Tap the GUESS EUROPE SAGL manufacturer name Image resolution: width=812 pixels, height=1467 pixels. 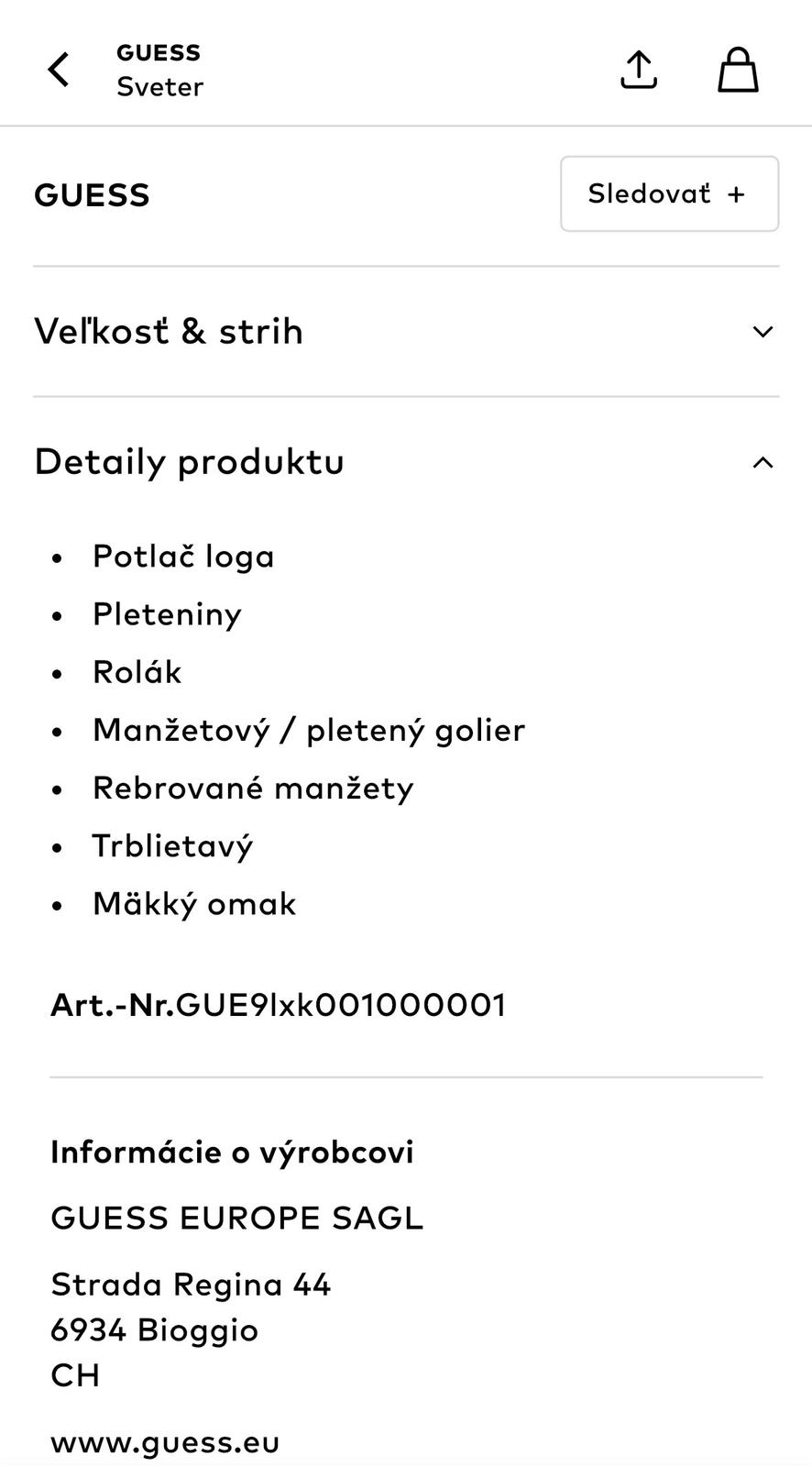[236, 1218]
